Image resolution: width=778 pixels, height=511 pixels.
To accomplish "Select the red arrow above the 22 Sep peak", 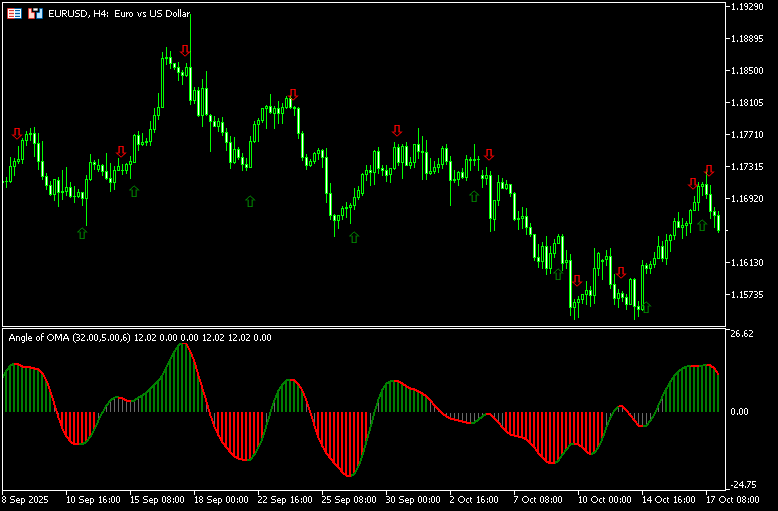I will pos(293,94).
